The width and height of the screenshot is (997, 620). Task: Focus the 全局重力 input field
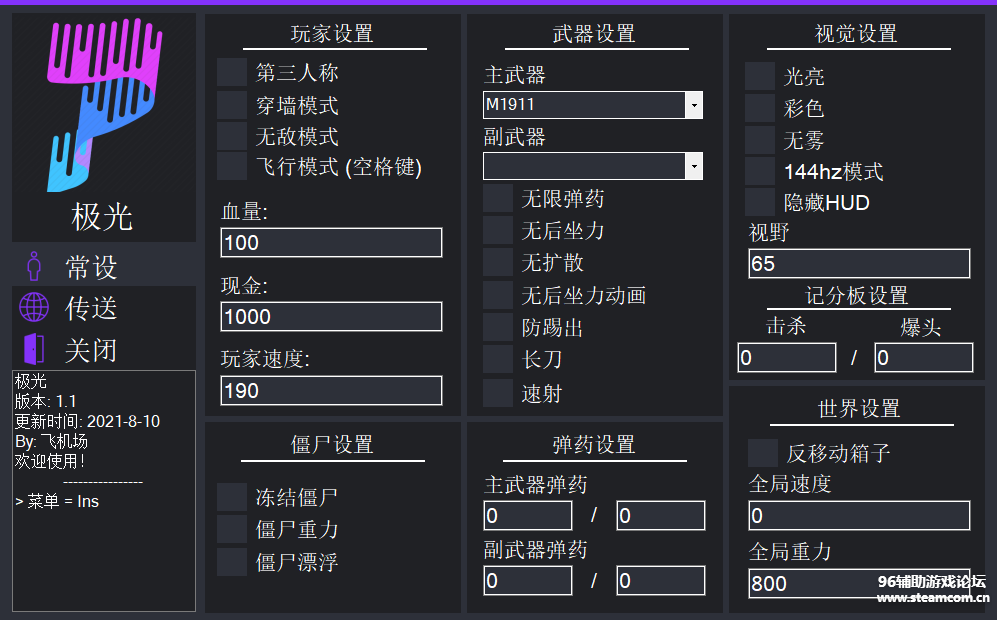pyautogui.click(x=859, y=583)
